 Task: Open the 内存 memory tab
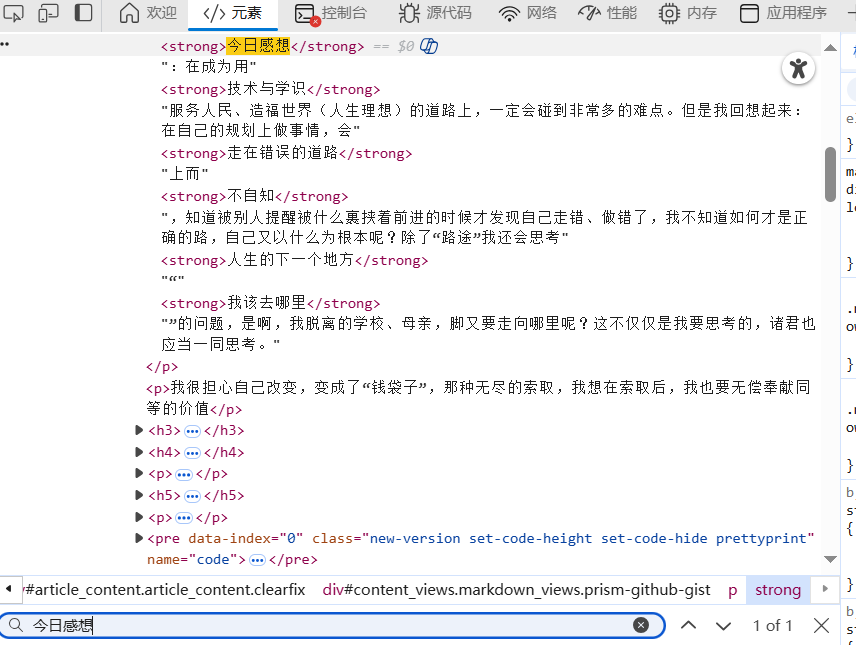click(687, 13)
